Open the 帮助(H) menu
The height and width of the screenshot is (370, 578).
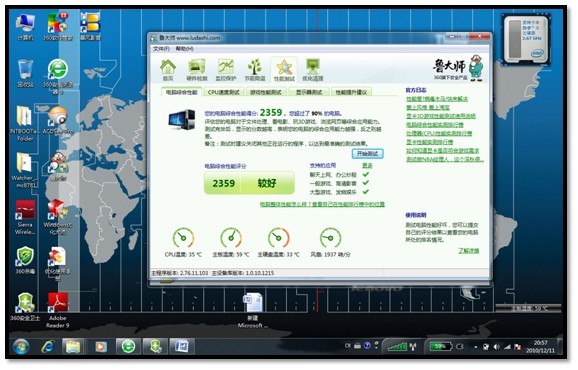click(x=184, y=49)
